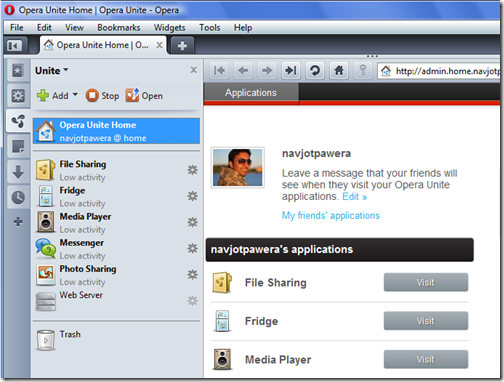Open Media Player settings gear

(x=192, y=222)
